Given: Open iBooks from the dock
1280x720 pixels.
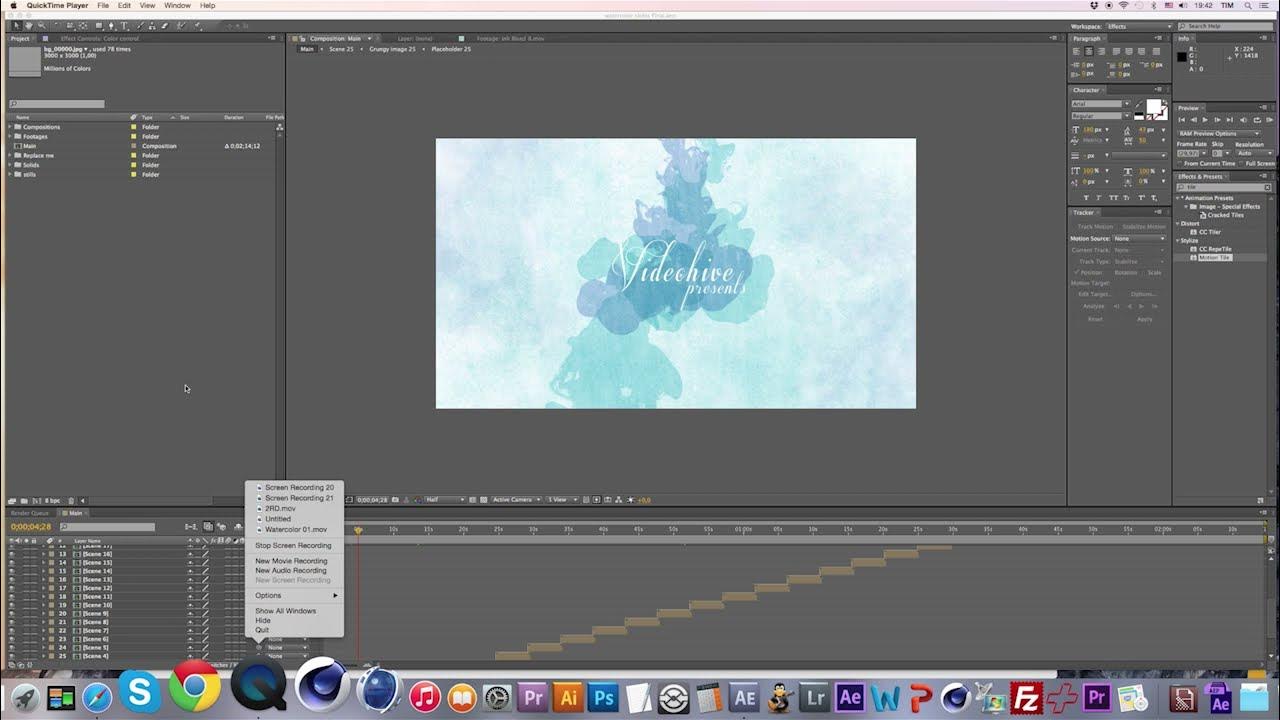Looking at the screenshot, I should (462, 696).
